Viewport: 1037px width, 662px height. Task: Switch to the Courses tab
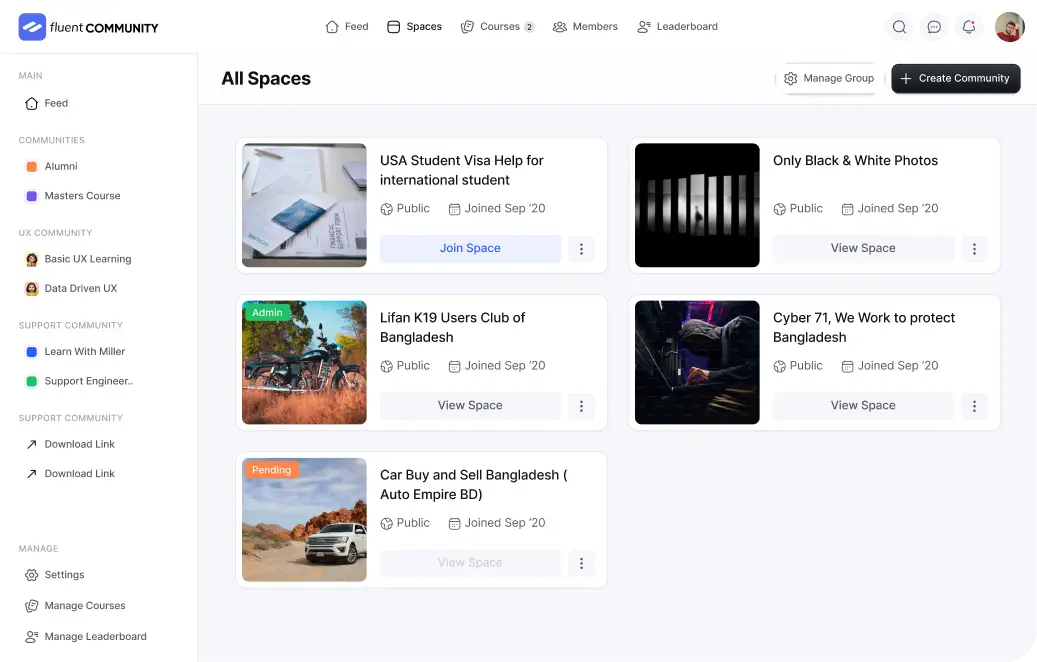(x=497, y=27)
